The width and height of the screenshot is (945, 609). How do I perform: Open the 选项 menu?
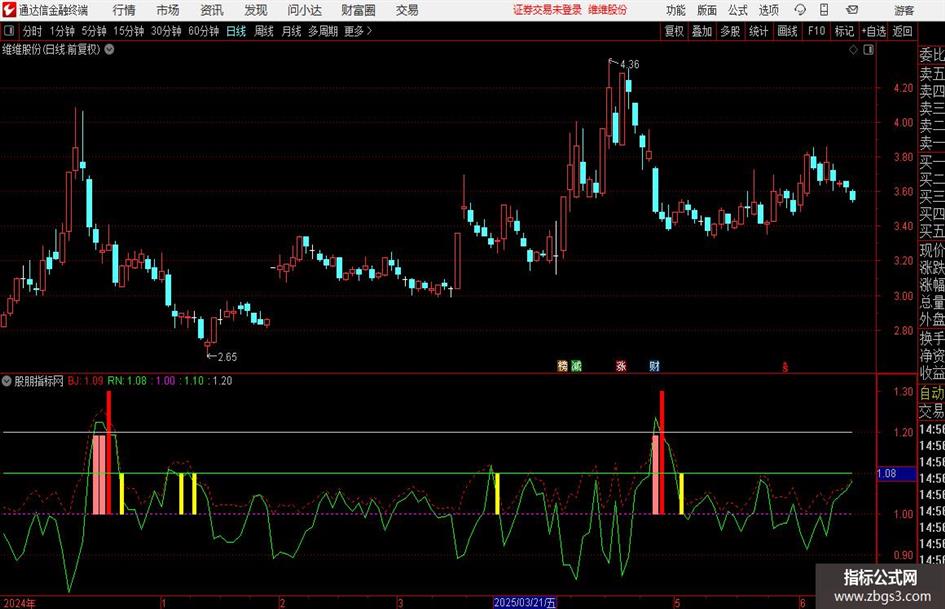[768, 10]
